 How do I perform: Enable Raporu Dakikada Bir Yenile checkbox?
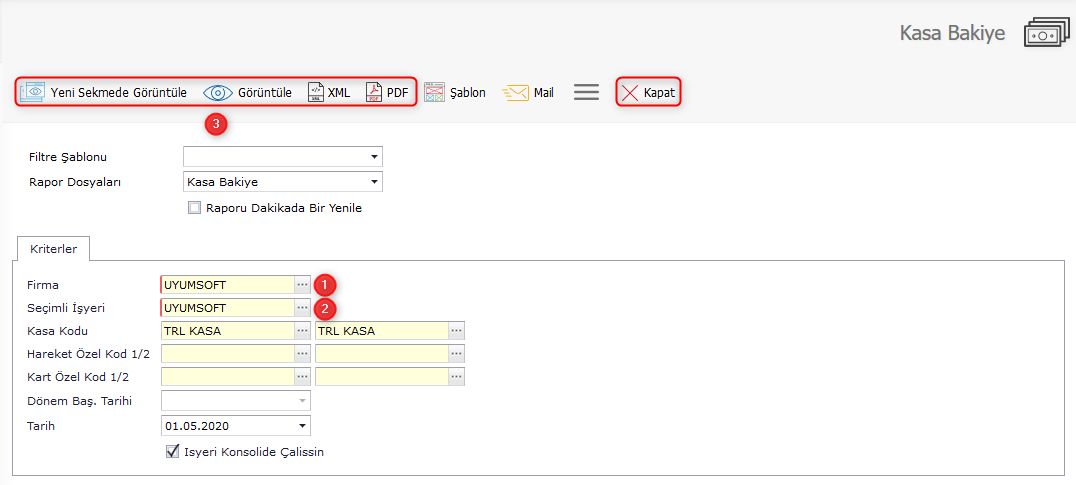tap(194, 208)
